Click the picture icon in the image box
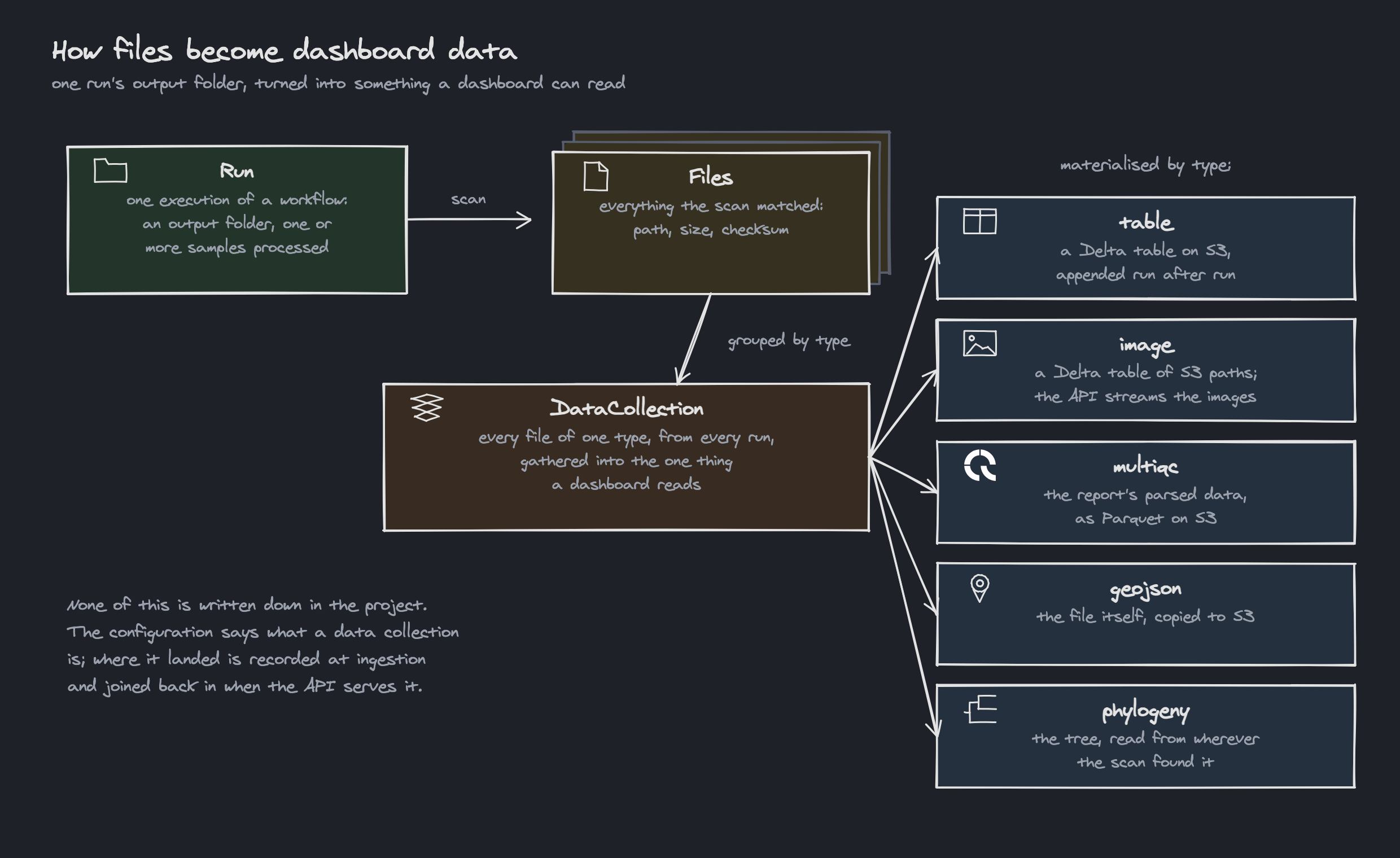Screen dimensions: 1400x858 pyautogui.click(x=979, y=343)
